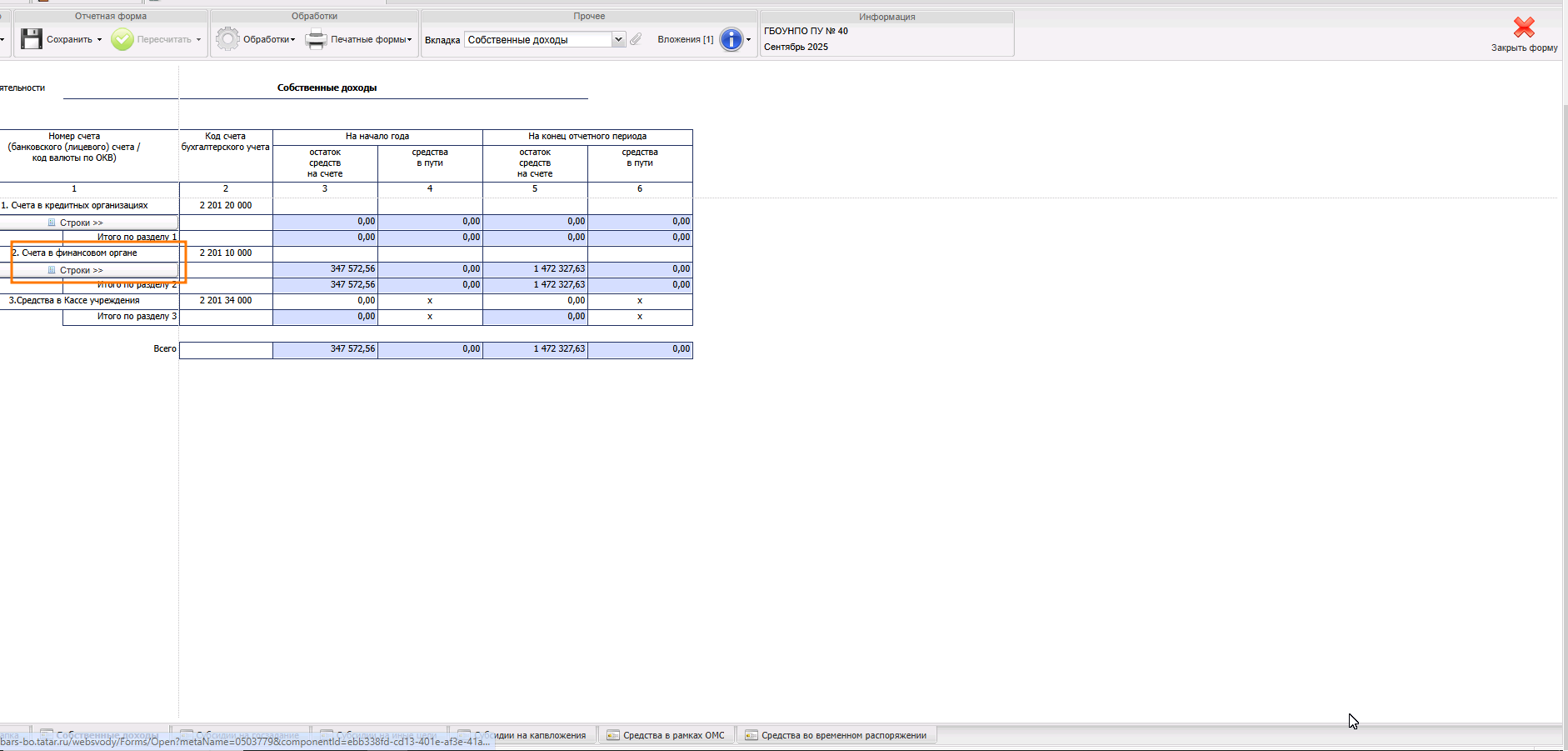Click the Всего total row label
The width and height of the screenshot is (1568, 751).
(x=165, y=348)
